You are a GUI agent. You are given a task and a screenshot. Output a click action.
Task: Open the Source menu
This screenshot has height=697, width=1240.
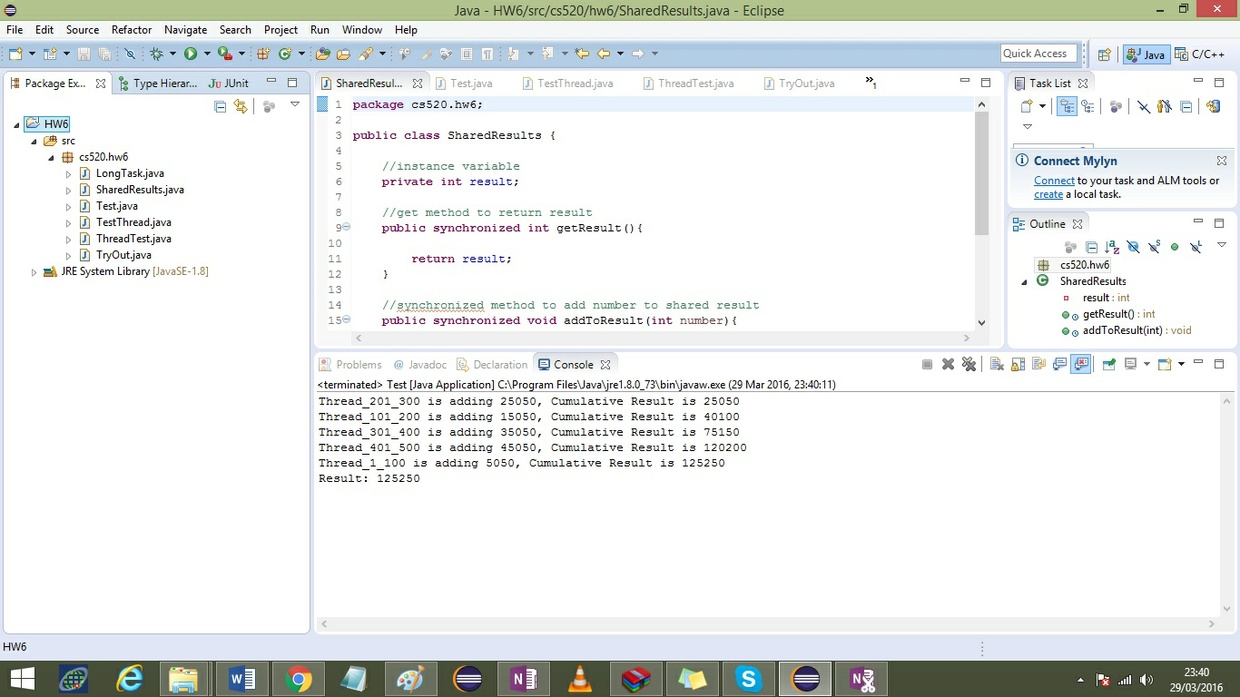click(82, 30)
